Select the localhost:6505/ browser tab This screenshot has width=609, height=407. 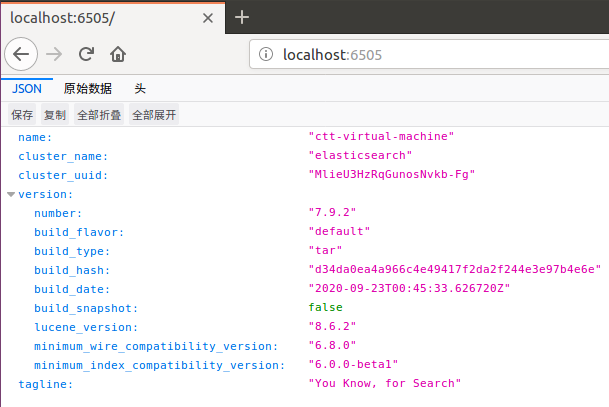[113, 18]
